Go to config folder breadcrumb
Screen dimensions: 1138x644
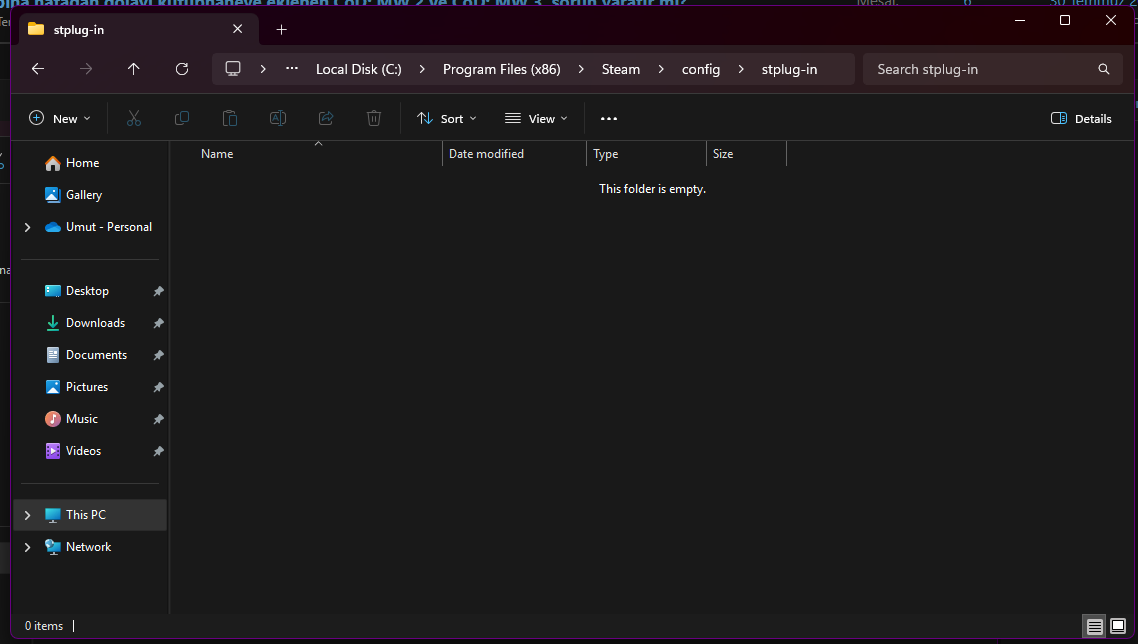pos(701,69)
